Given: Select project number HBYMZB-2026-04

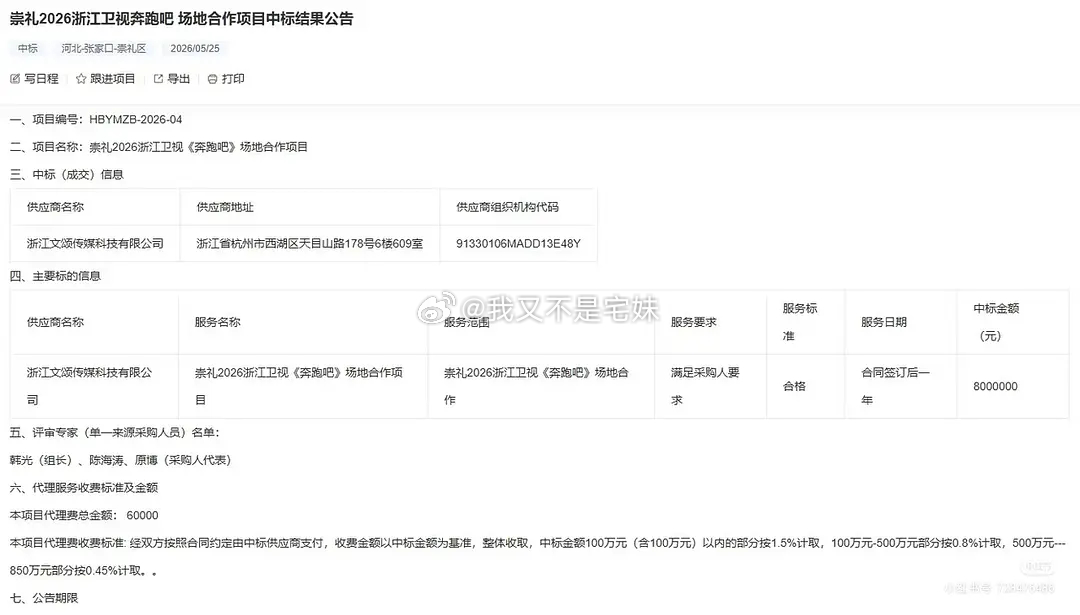Looking at the screenshot, I should (136, 119).
